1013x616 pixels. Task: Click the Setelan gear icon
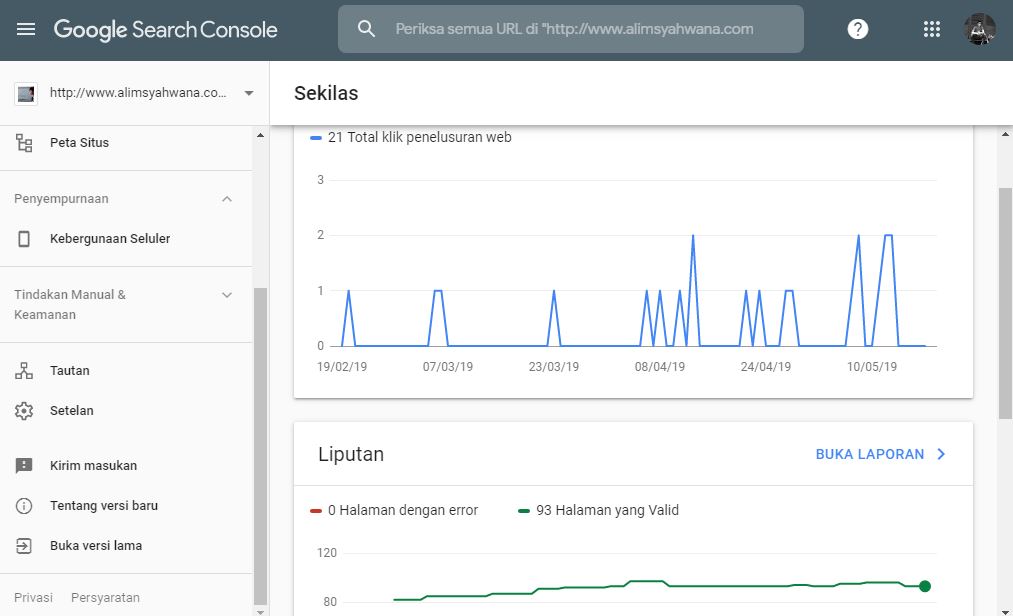click(x=25, y=411)
